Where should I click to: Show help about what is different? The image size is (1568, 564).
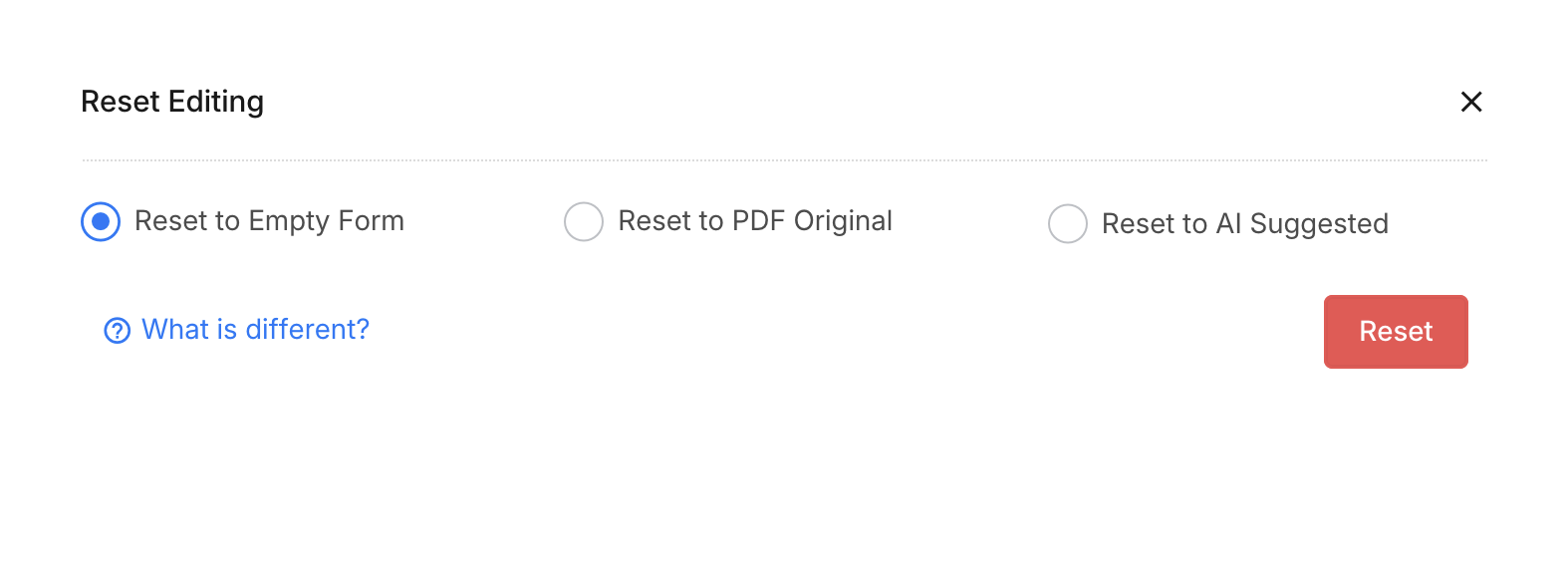[x=255, y=330]
